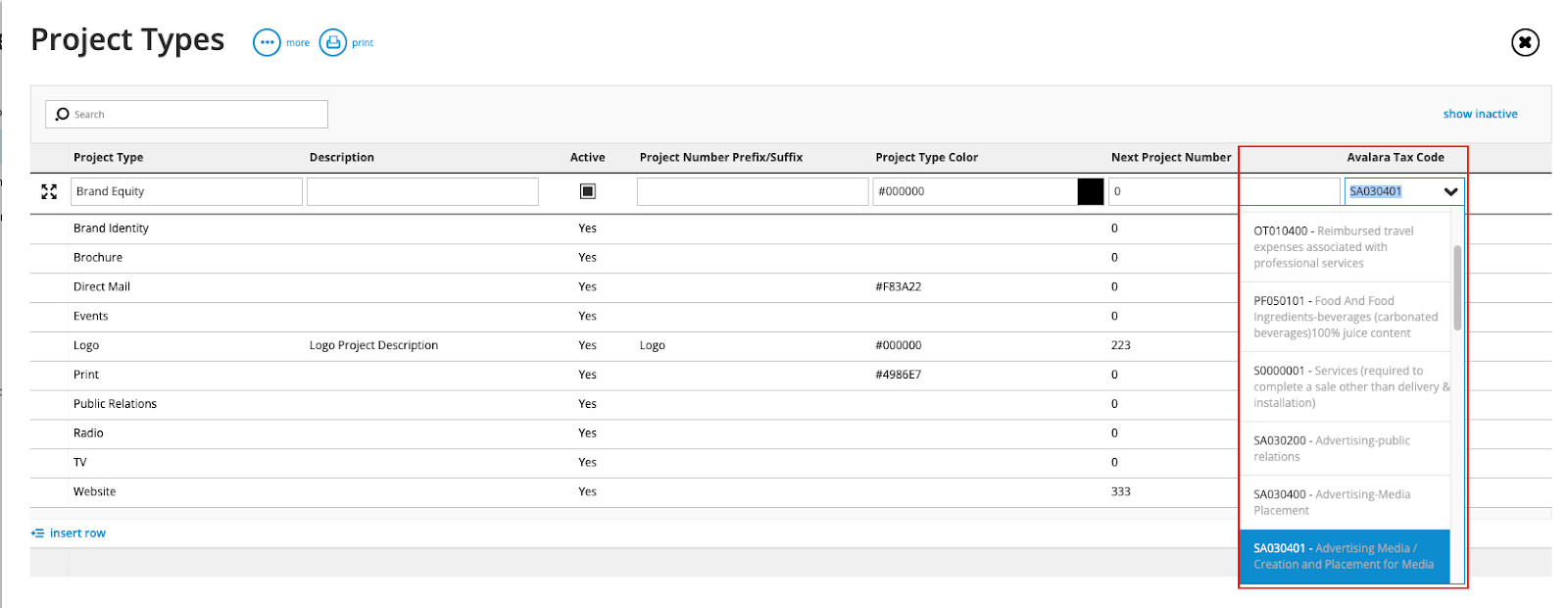Select SA030401 Advertising Media option

(x=1344, y=556)
